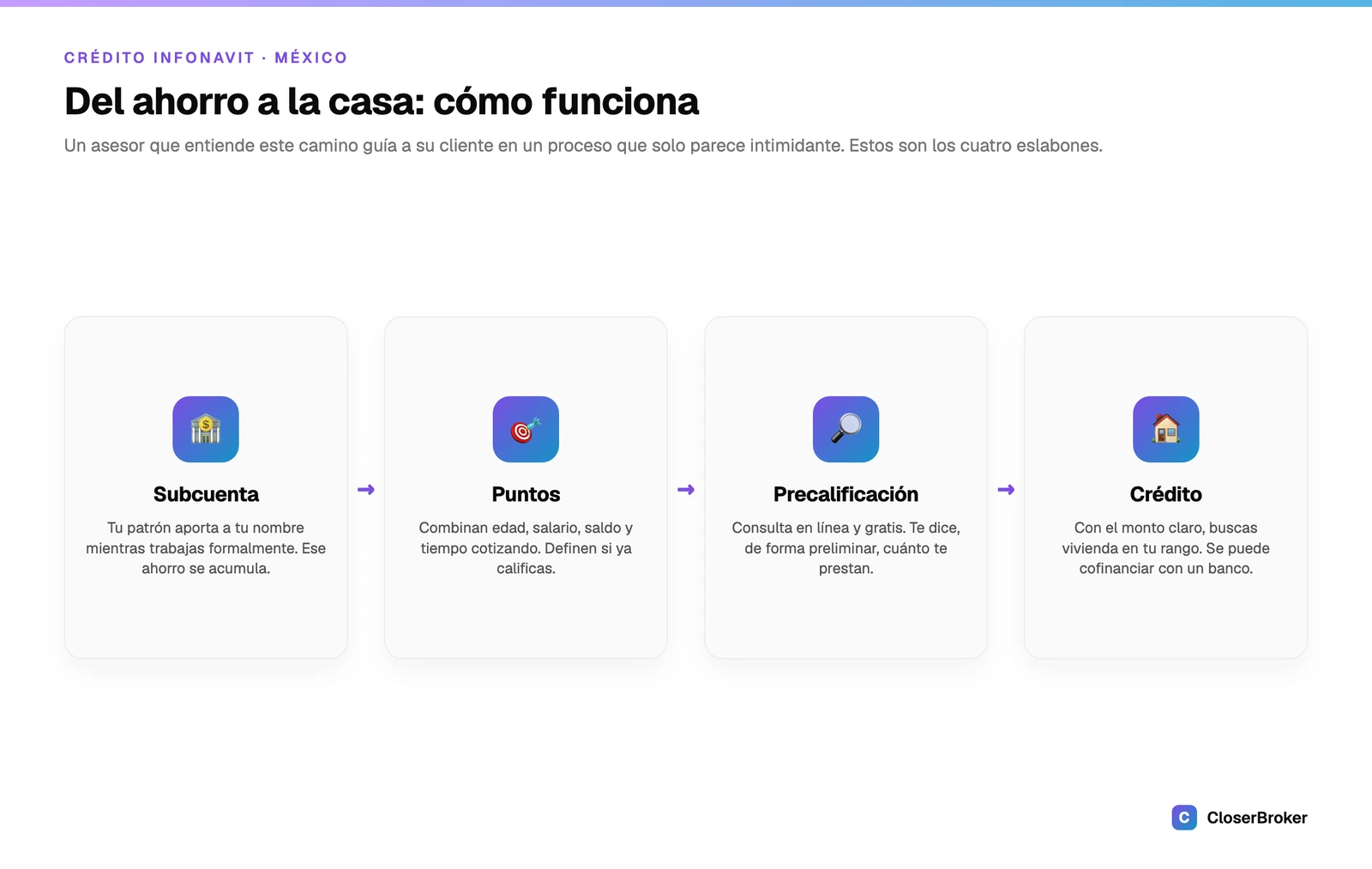Select the 'Crédito' card title
The height and width of the screenshot is (869, 1372).
[x=1166, y=494]
